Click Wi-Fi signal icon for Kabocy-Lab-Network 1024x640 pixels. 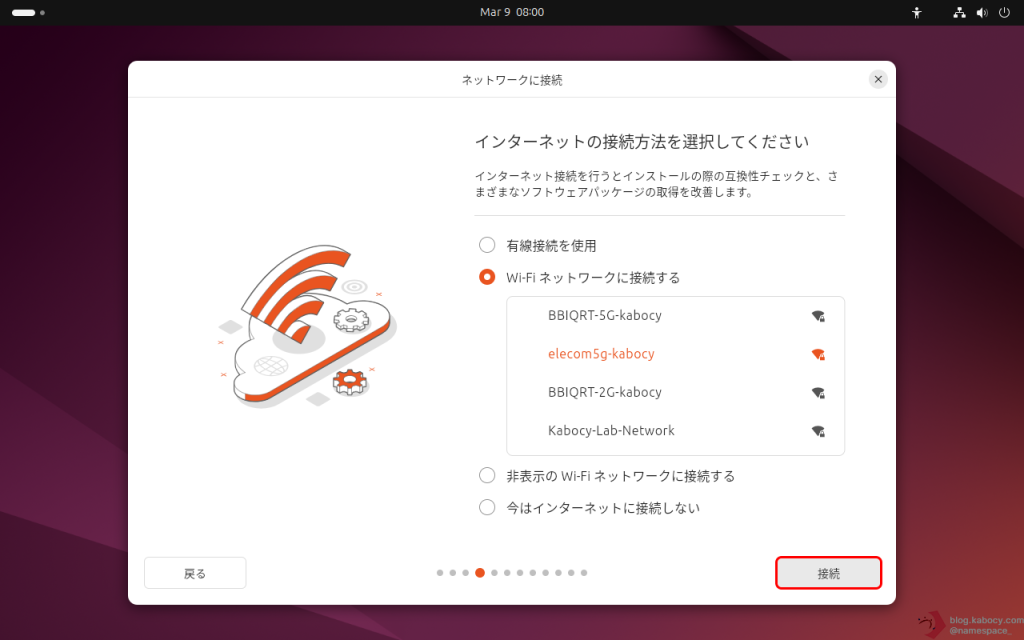[818, 431]
